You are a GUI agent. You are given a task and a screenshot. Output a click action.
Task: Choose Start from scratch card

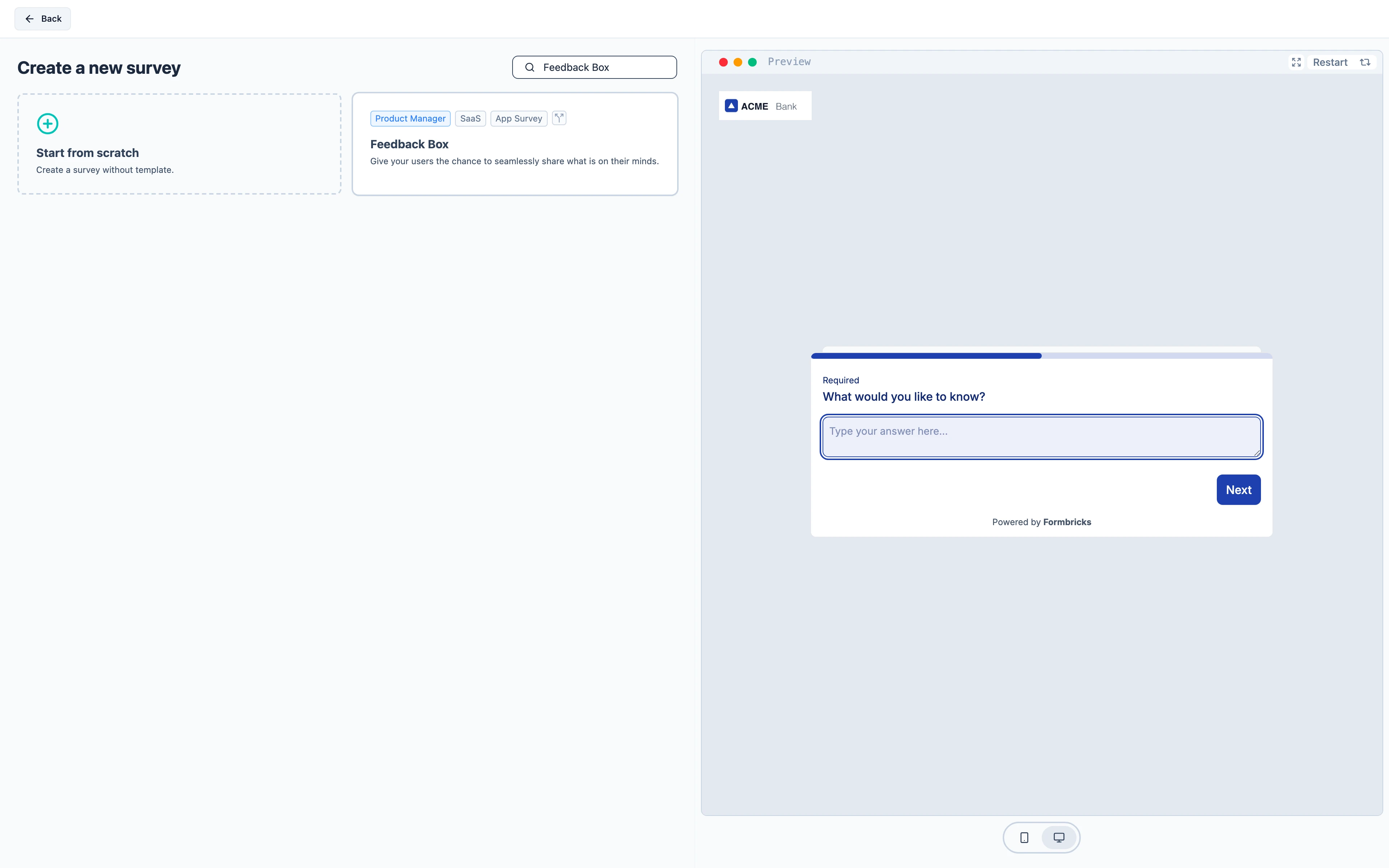[179, 144]
